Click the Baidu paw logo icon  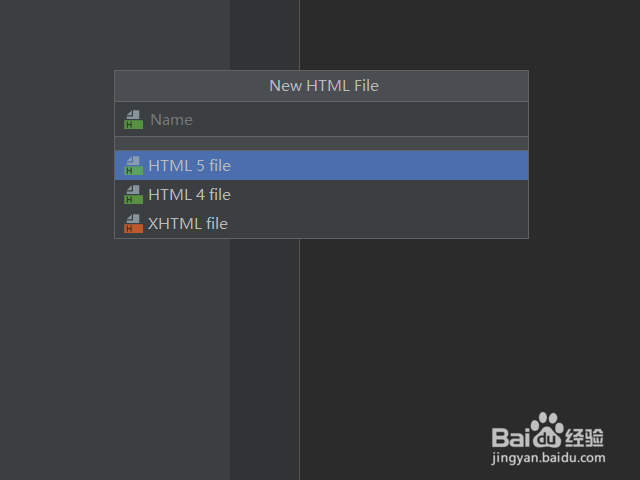(x=547, y=431)
